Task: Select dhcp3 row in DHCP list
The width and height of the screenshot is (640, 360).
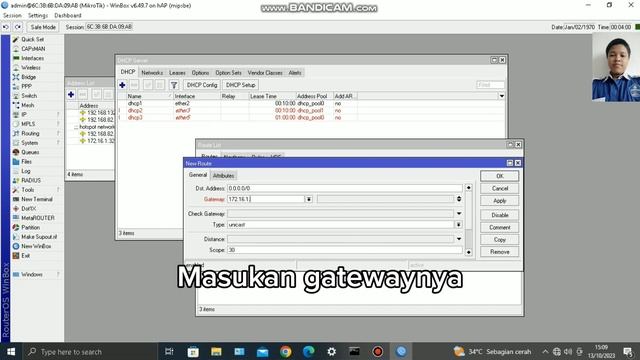Action: coord(310,118)
